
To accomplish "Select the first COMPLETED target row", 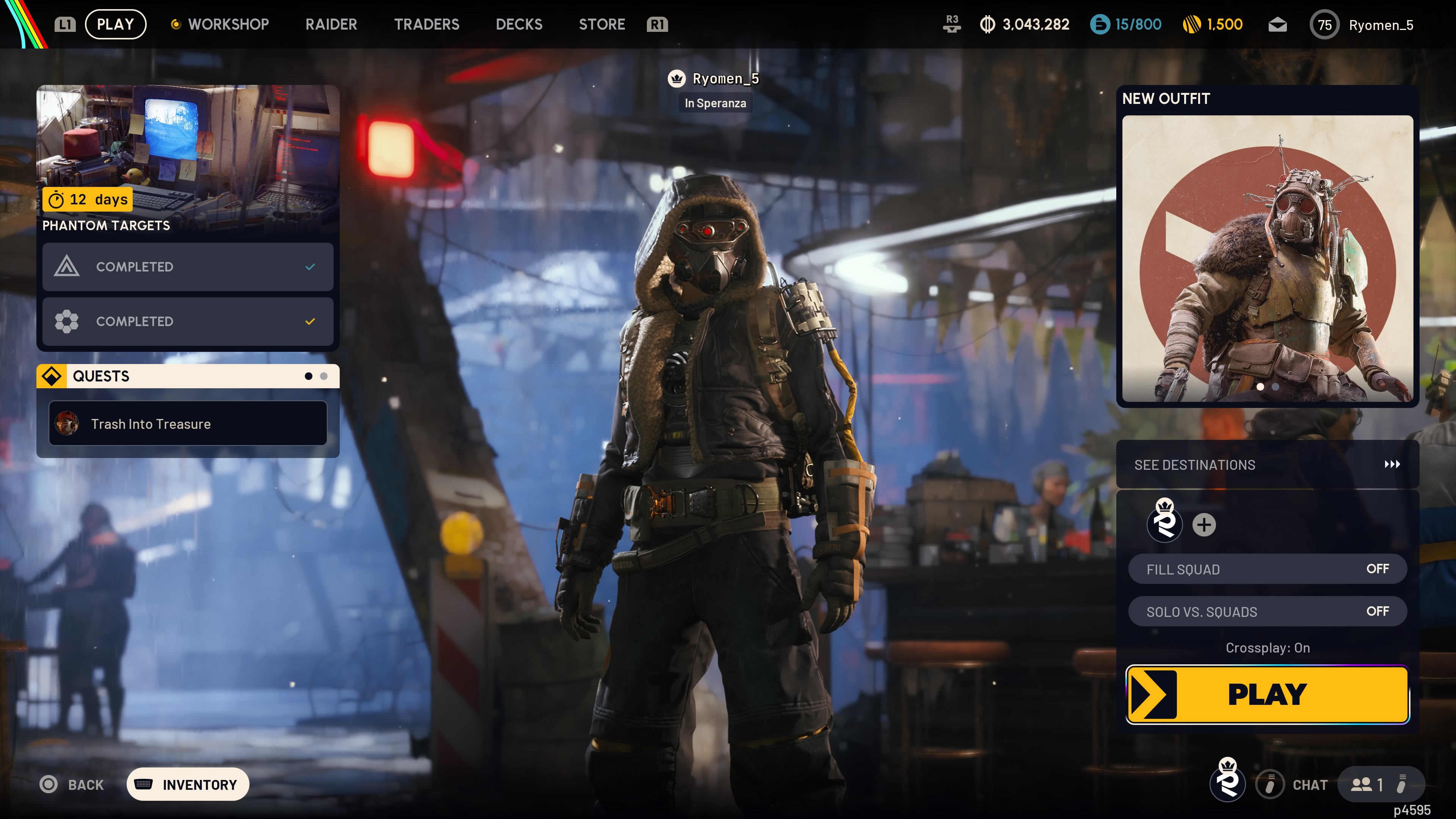I will coord(188,267).
